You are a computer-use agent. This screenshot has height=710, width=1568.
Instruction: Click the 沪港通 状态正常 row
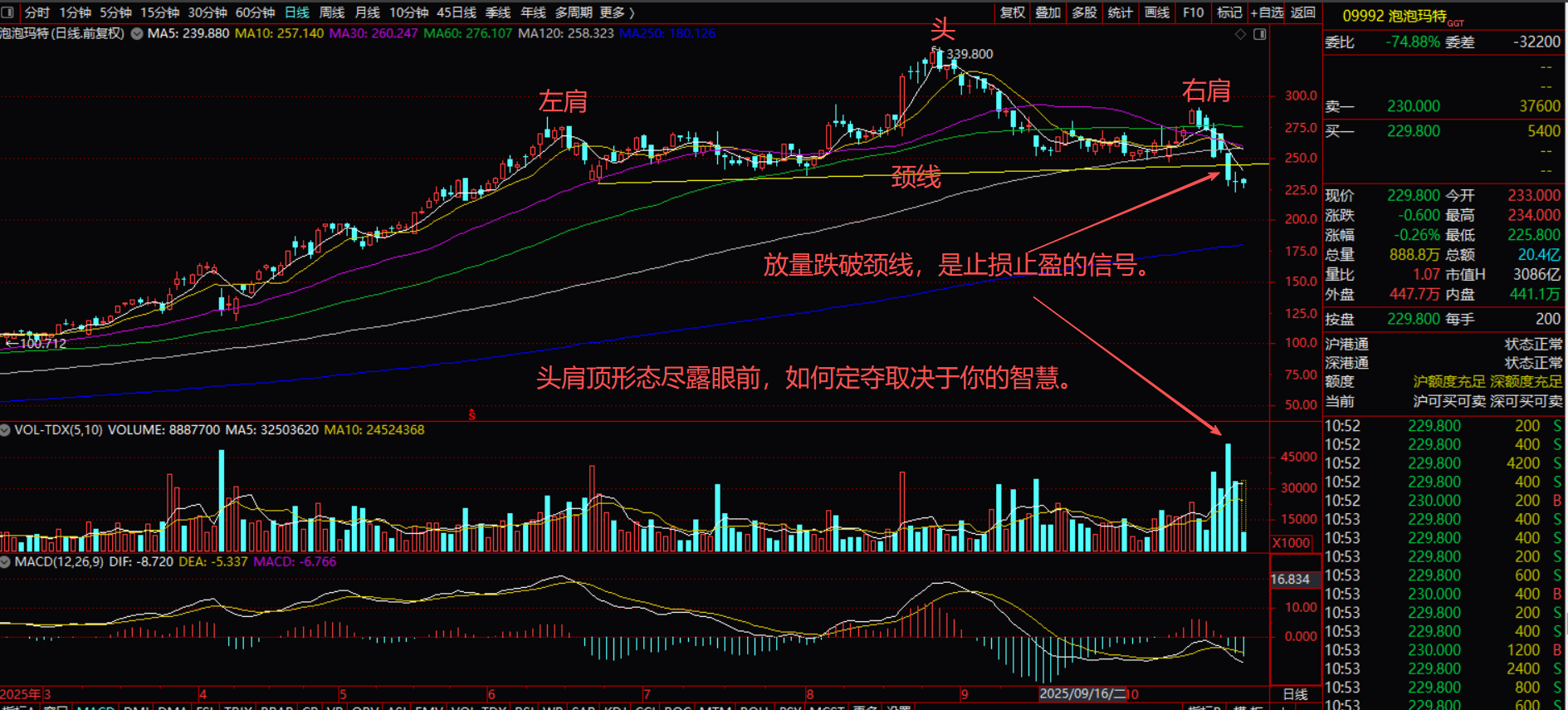(x=1444, y=344)
